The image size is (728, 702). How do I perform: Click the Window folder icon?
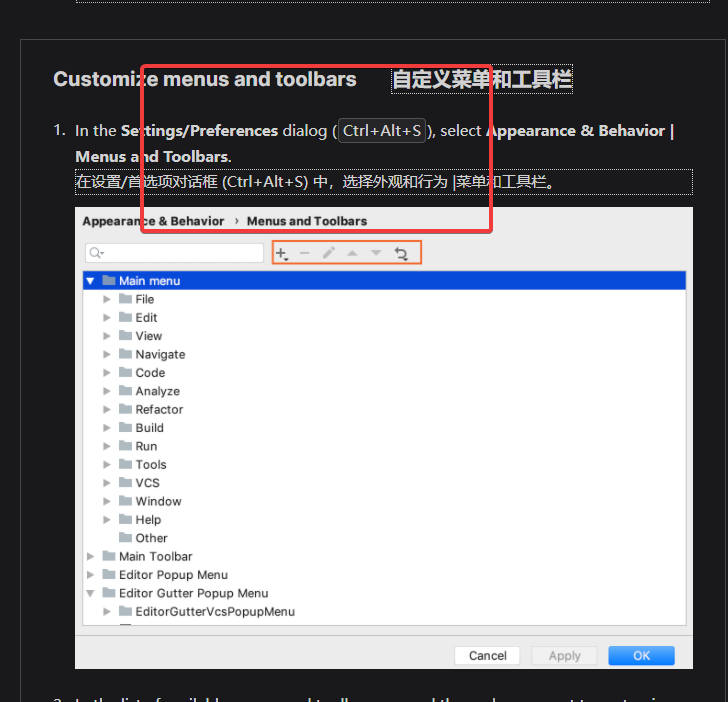[125, 500]
